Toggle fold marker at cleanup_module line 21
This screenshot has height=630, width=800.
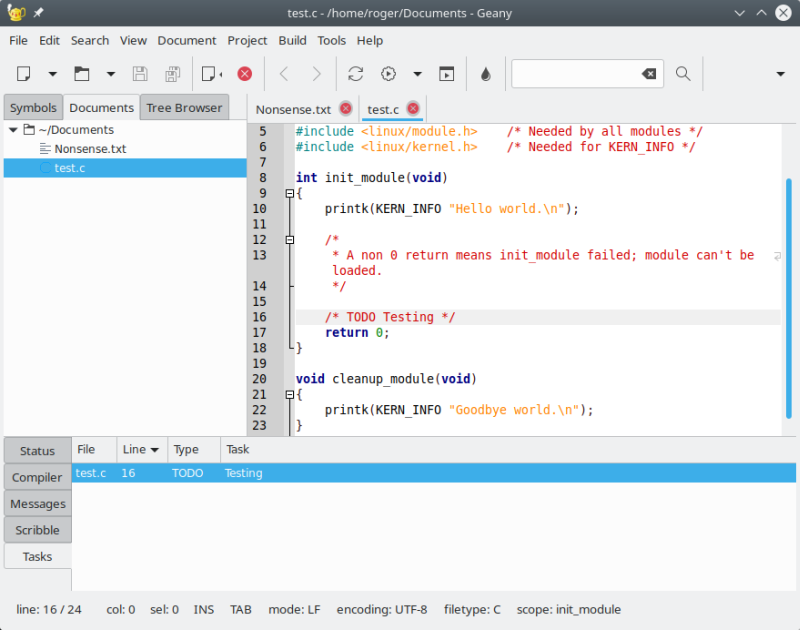point(290,395)
